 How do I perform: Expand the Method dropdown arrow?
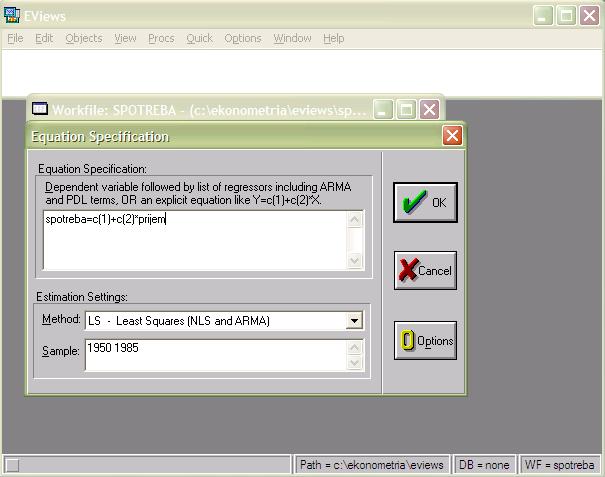point(354,321)
